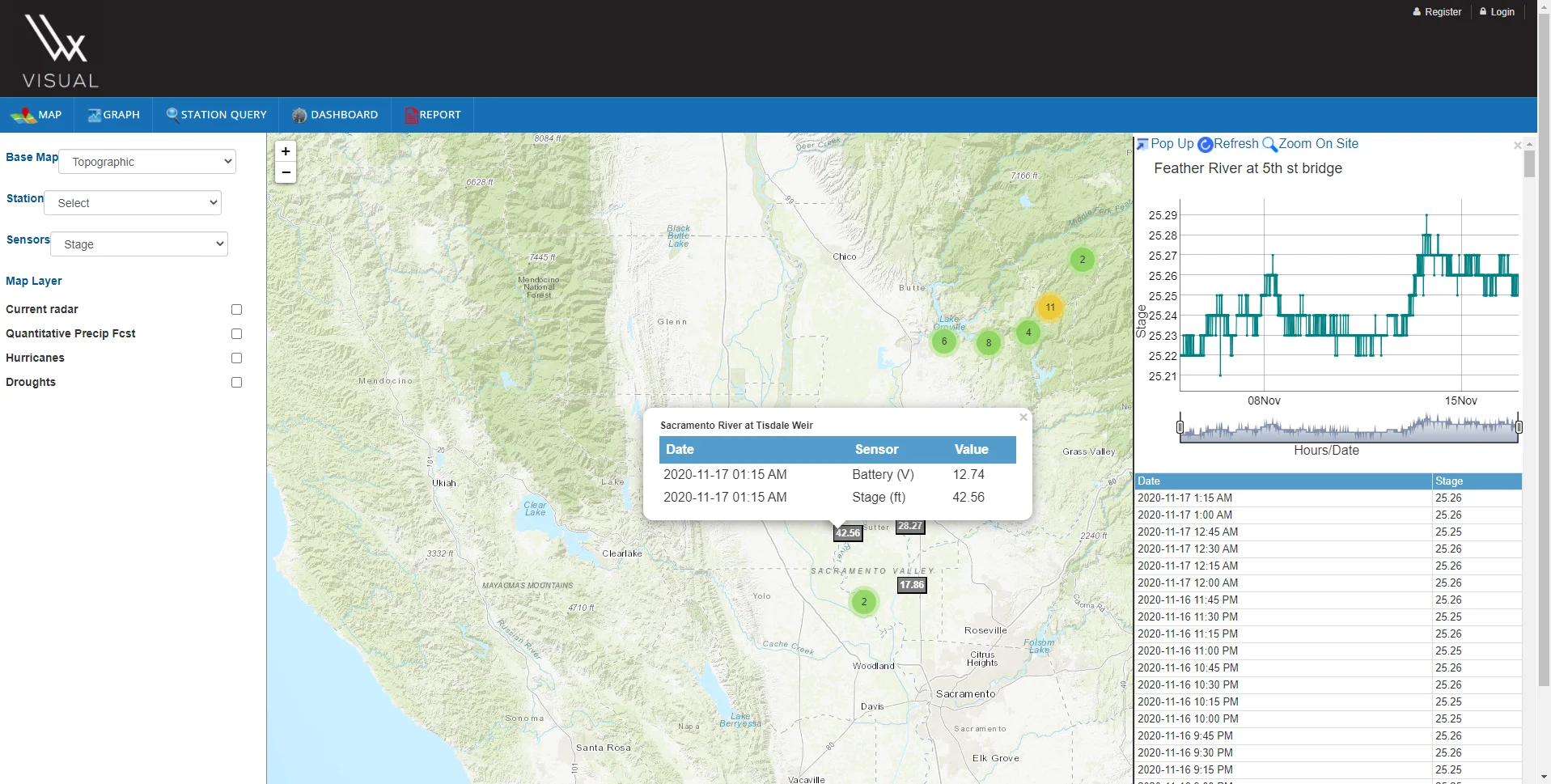Click the Map icon in navigation bar
The image size is (1551, 784).
[x=23, y=116]
